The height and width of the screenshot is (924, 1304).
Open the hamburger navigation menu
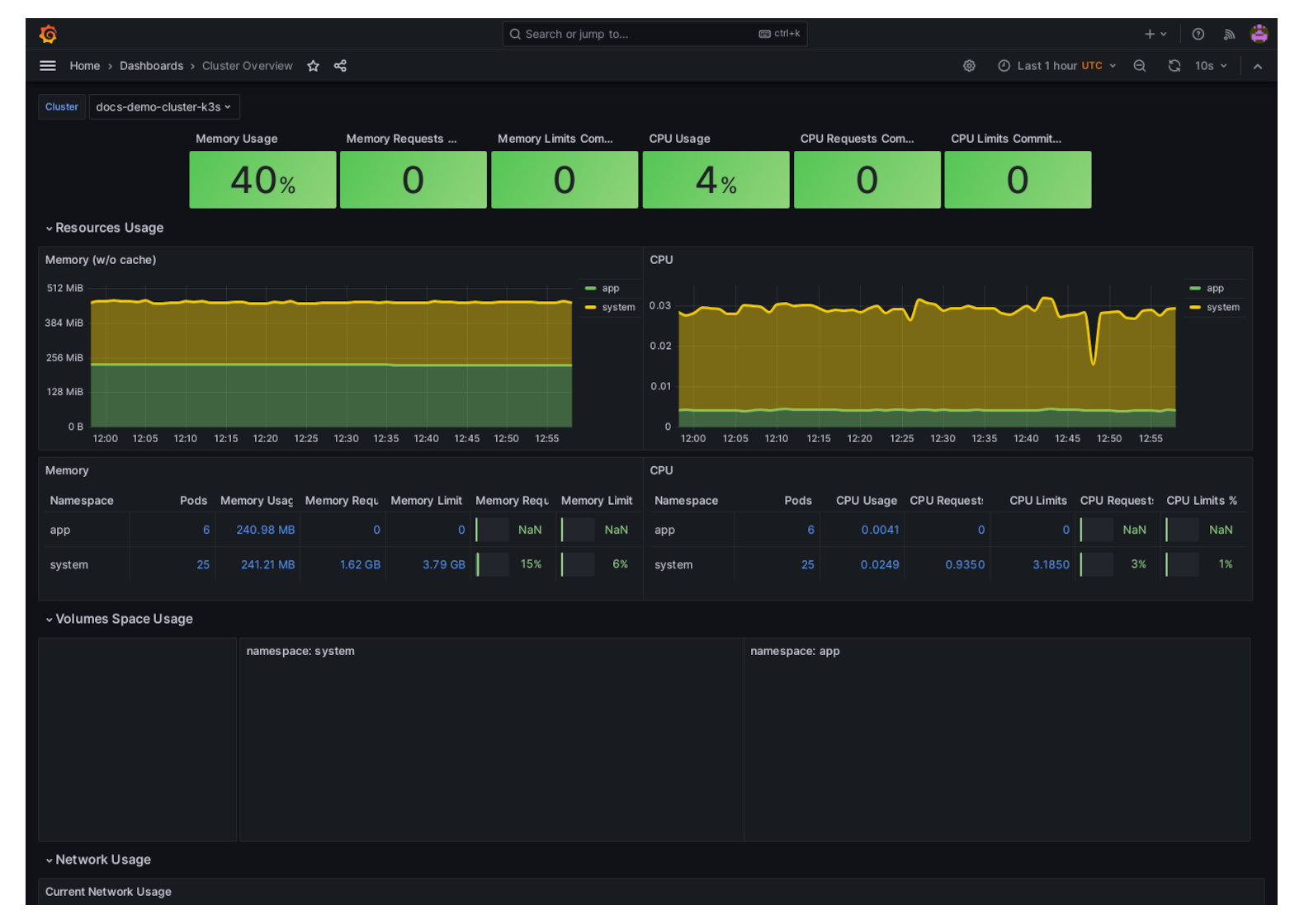coord(48,66)
